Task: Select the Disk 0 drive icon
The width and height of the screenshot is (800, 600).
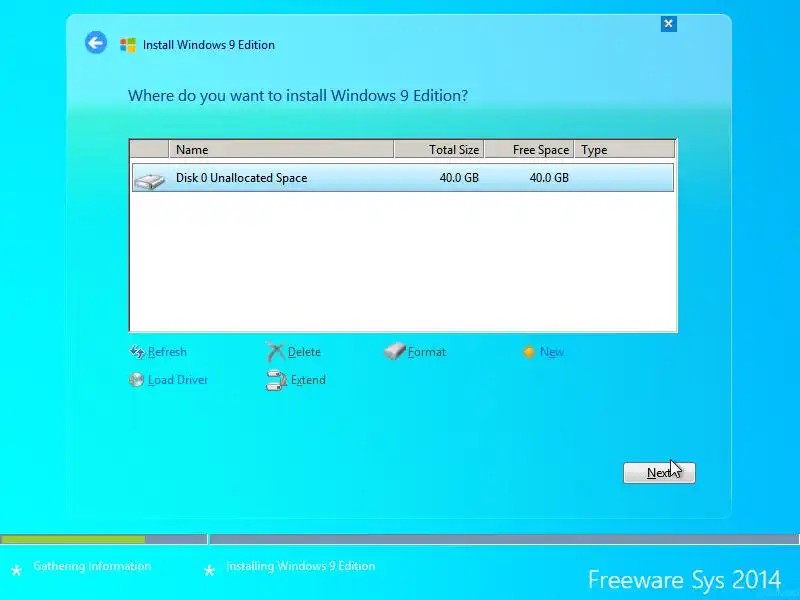Action: point(149,181)
